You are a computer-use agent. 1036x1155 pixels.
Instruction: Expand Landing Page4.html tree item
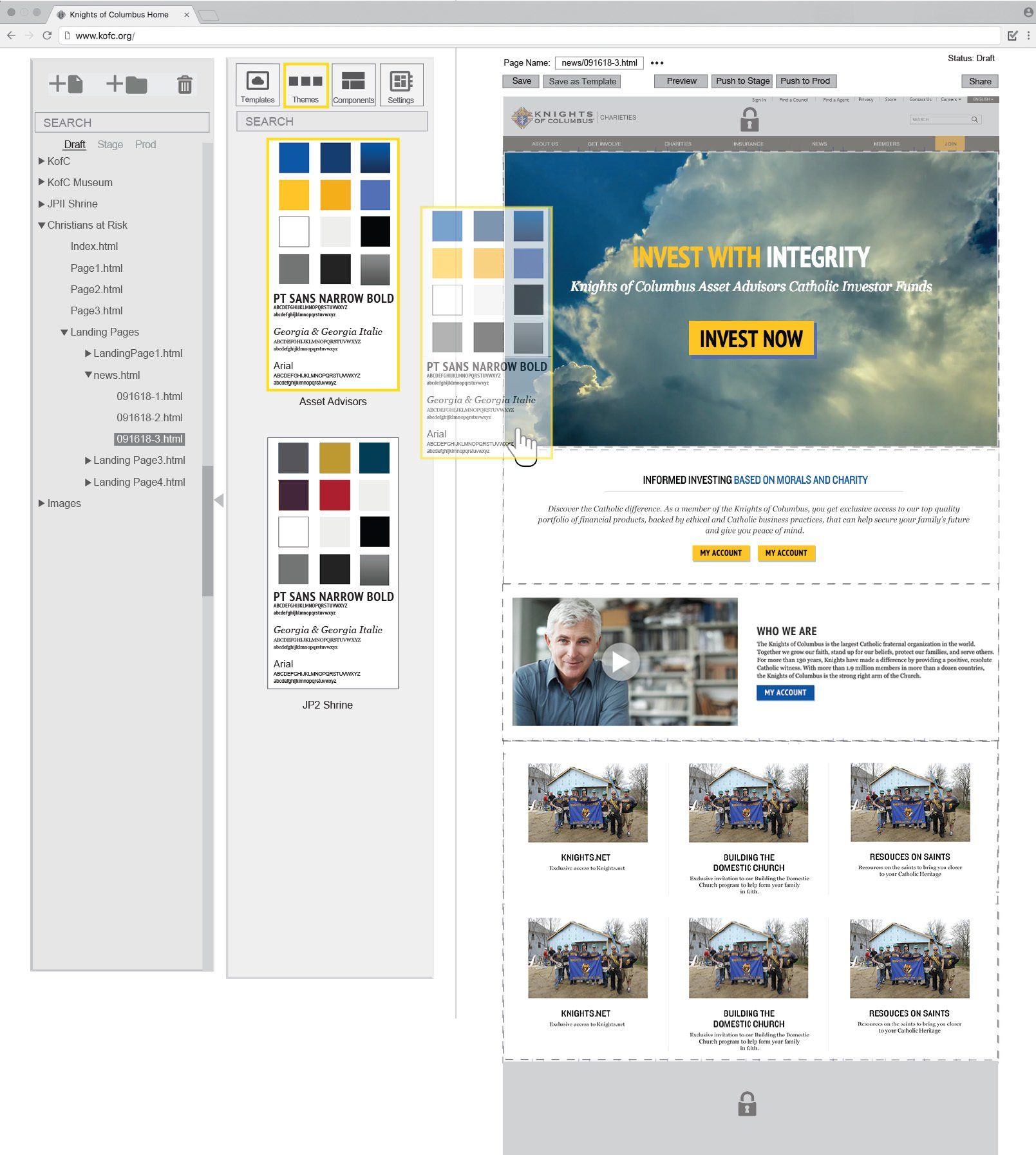click(x=88, y=482)
